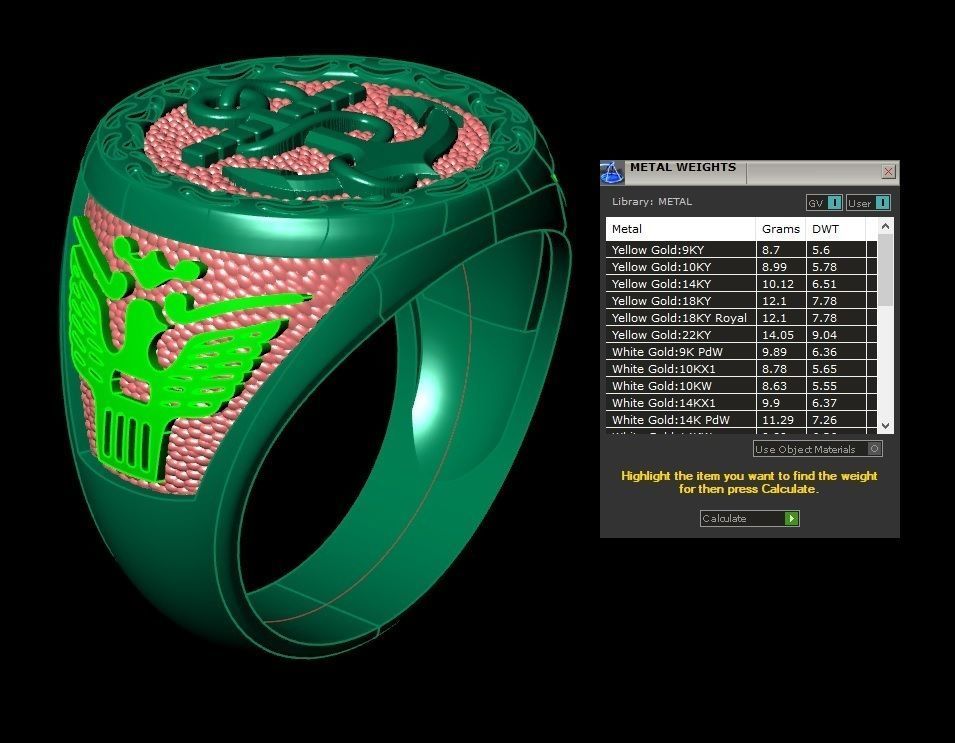Click the 6.51 DWT value
This screenshot has width=955, height=743.
click(824, 284)
